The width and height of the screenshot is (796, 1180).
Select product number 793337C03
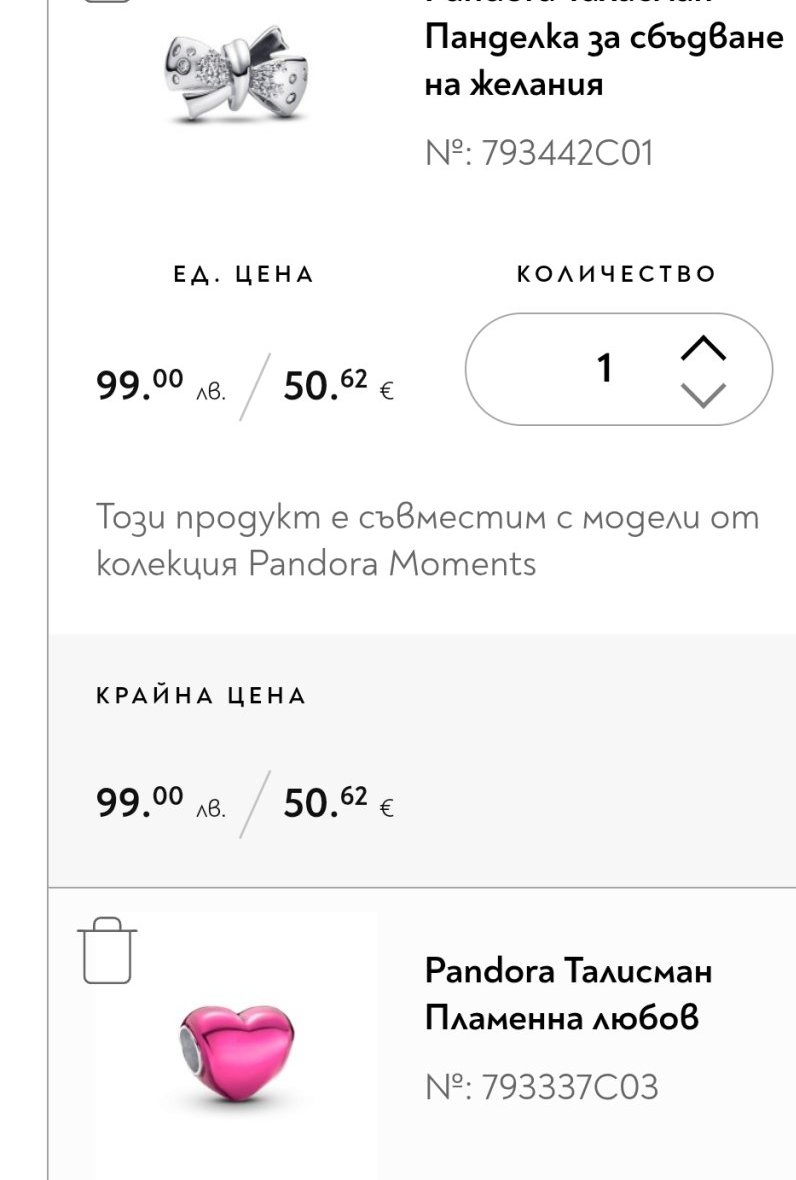click(x=541, y=1087)
